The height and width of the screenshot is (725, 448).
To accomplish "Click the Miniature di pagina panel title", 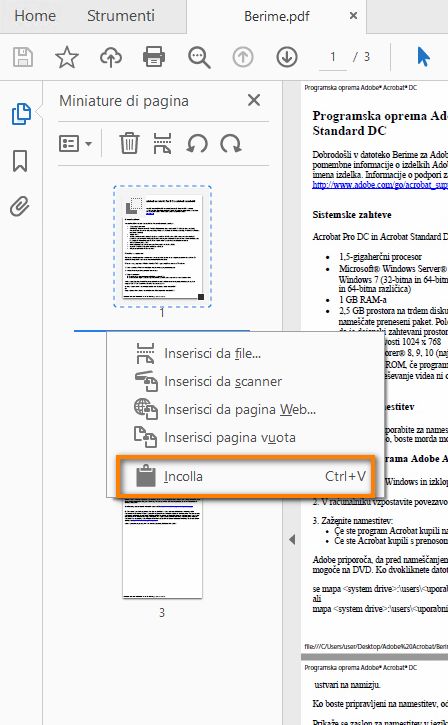I will (x=124, y=101).
